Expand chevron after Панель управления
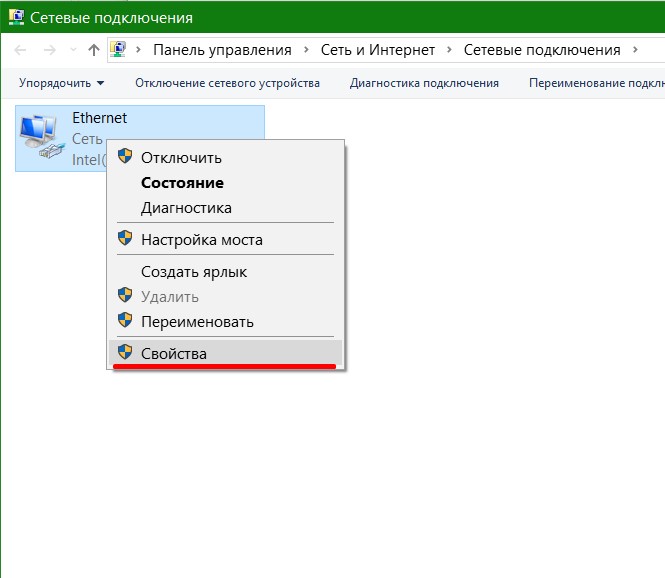This screenshot has width=665, height=578. 306,50
